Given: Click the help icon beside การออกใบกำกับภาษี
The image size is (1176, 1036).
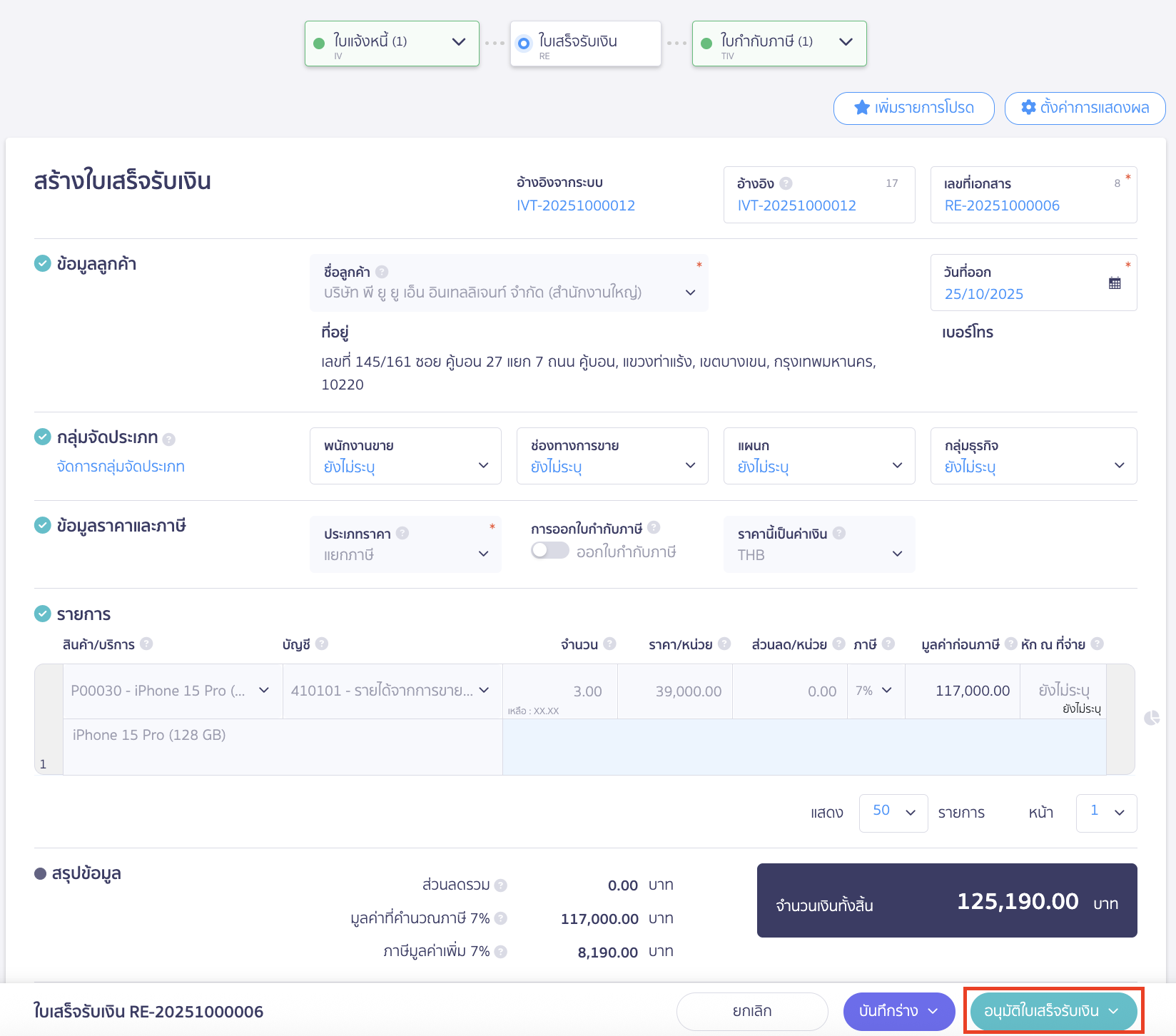Looking at the screenshot, I should [654, 528].
